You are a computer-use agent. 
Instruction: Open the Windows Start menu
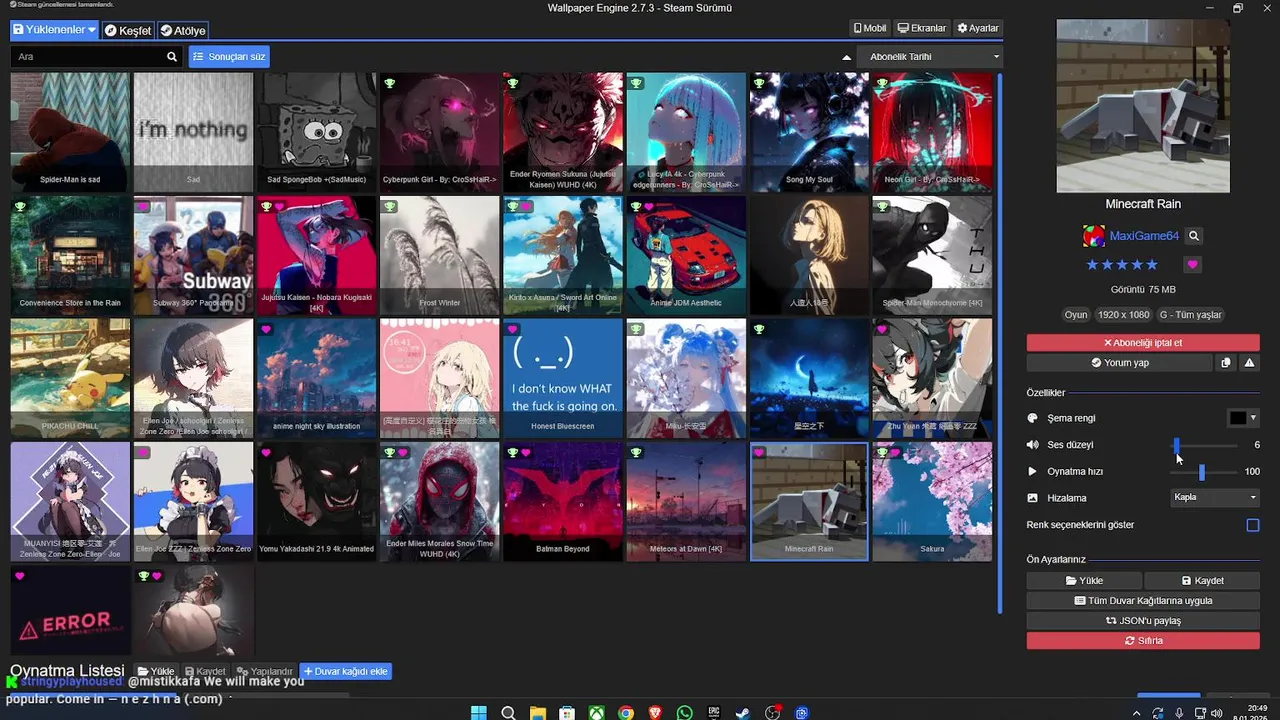click(x=479, y=713)
